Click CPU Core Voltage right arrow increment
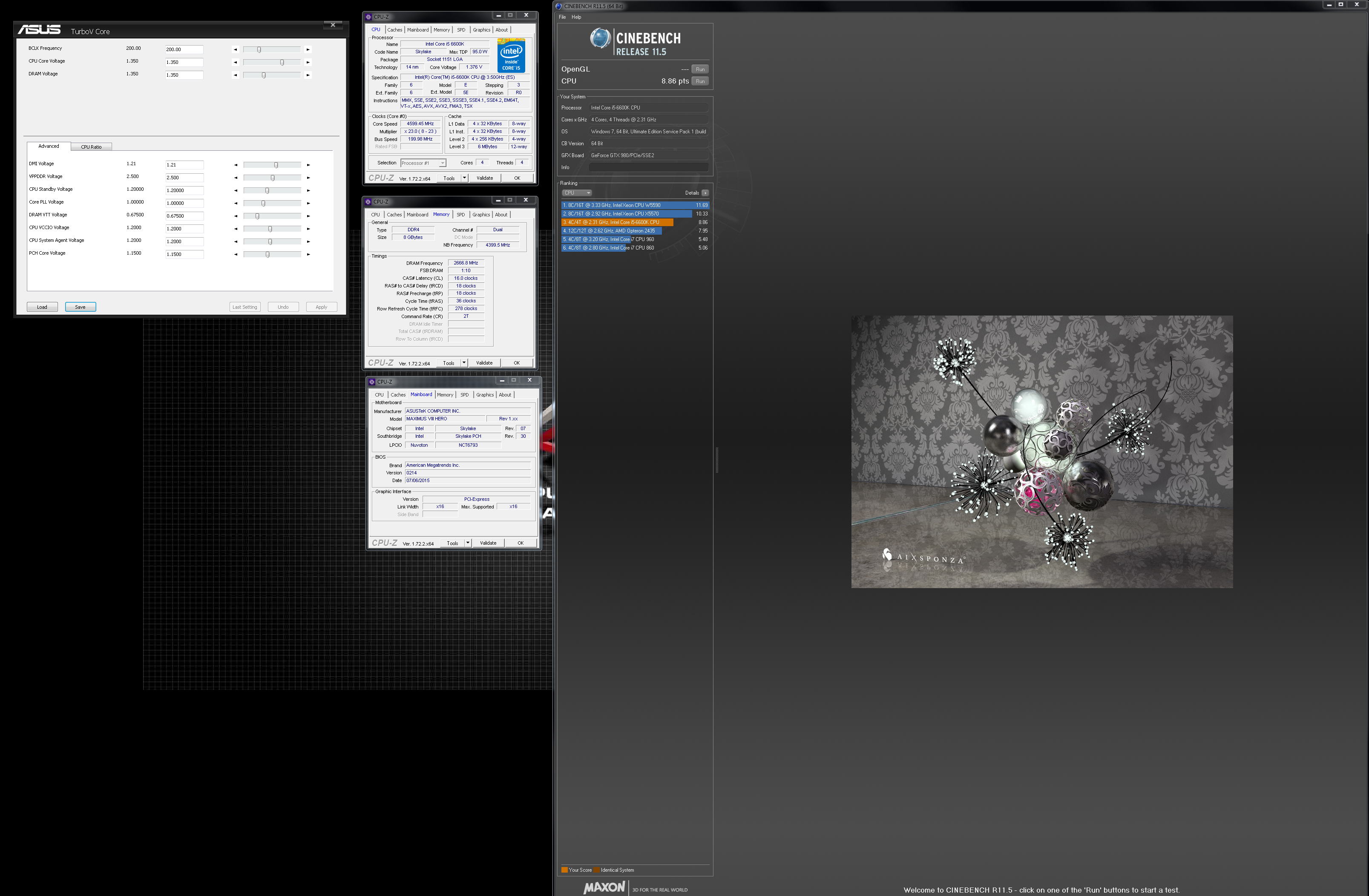 [308, 62]
